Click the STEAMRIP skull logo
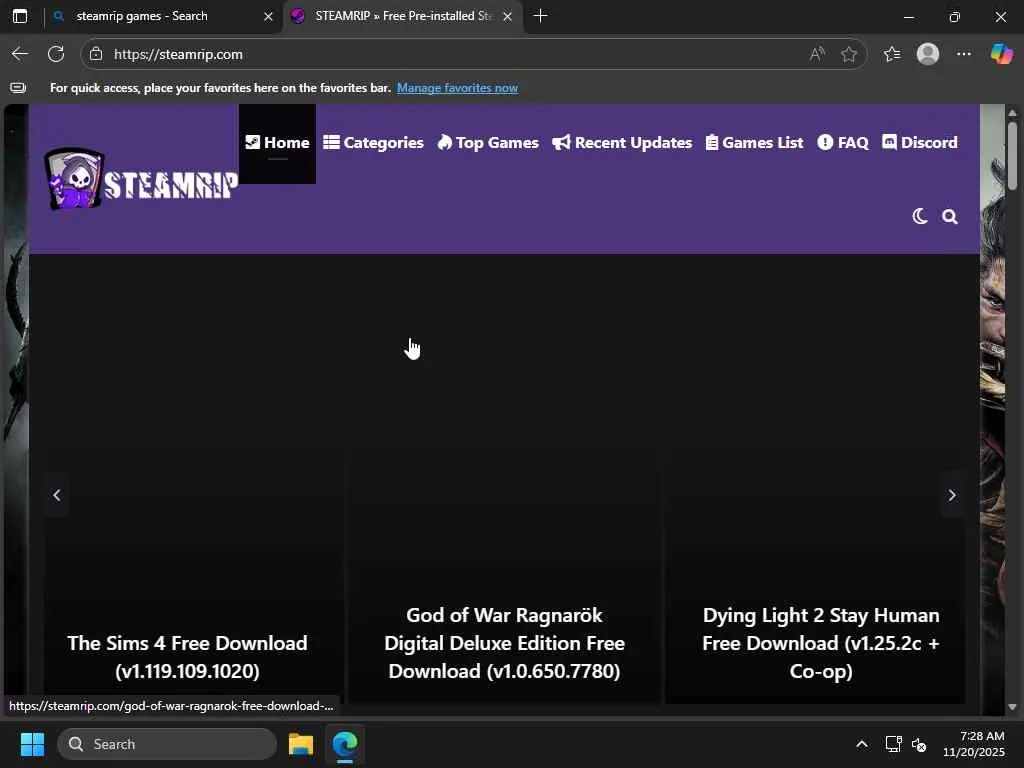This screenshot has height=768, width=1024. pos(141,180)
